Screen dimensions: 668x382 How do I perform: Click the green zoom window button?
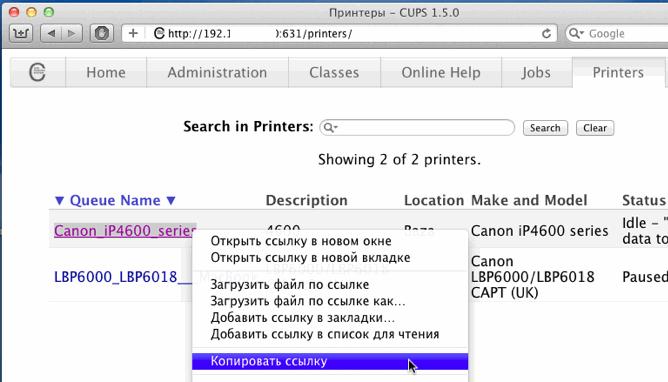49,12
